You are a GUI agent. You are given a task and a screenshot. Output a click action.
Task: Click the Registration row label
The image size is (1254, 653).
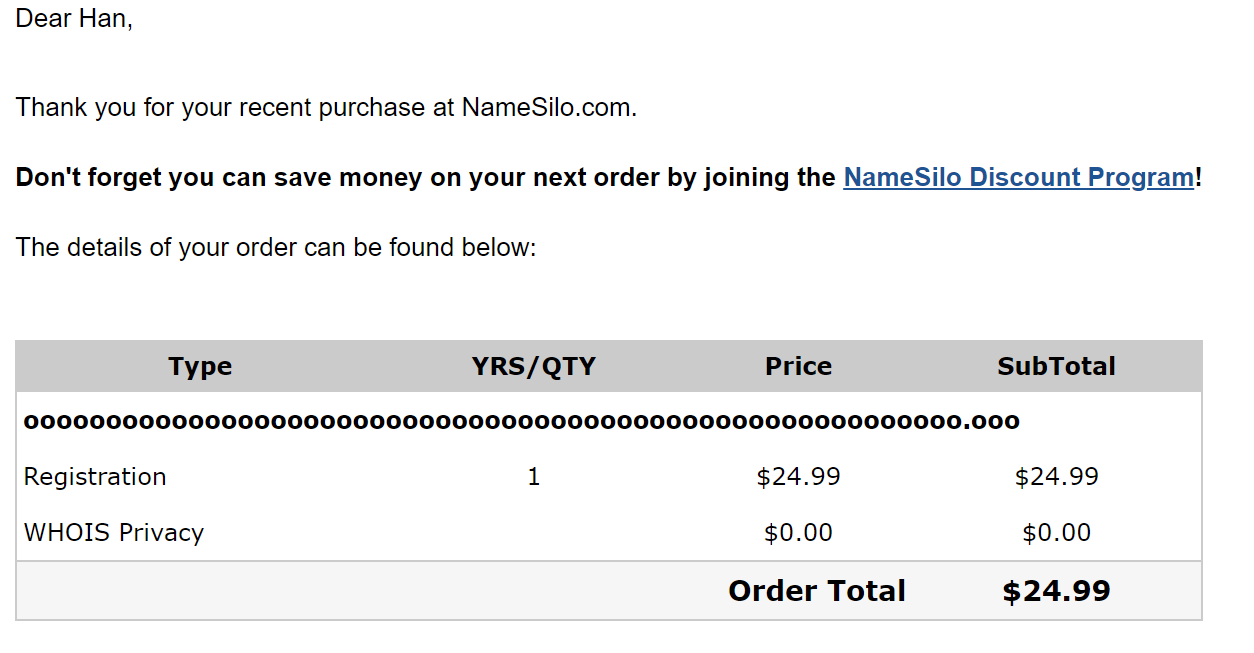[x=95, y=477]
